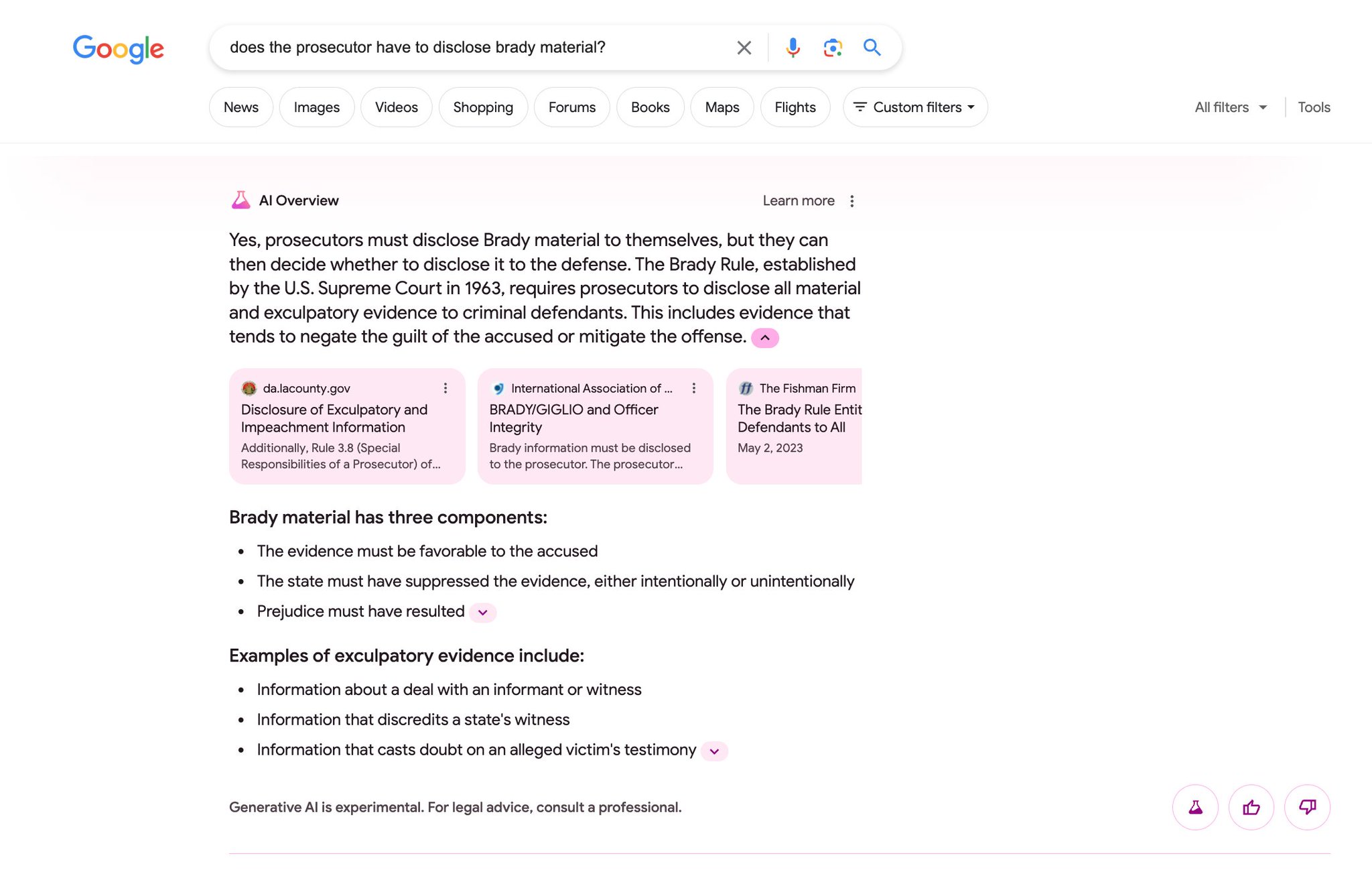Click the International Association favicon
Viewport: 1372px width, 874px height.
click(x=497, y=388)
